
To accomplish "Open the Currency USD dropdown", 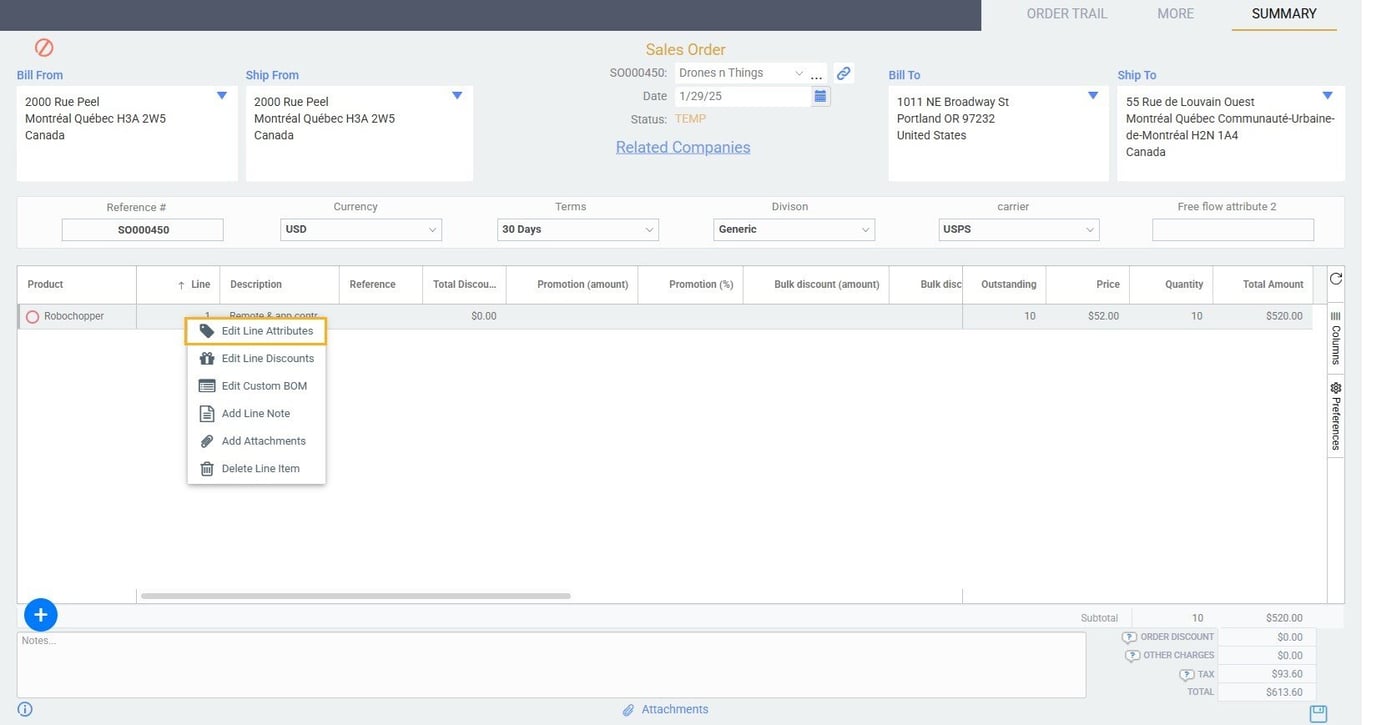I will pos(432,228).
